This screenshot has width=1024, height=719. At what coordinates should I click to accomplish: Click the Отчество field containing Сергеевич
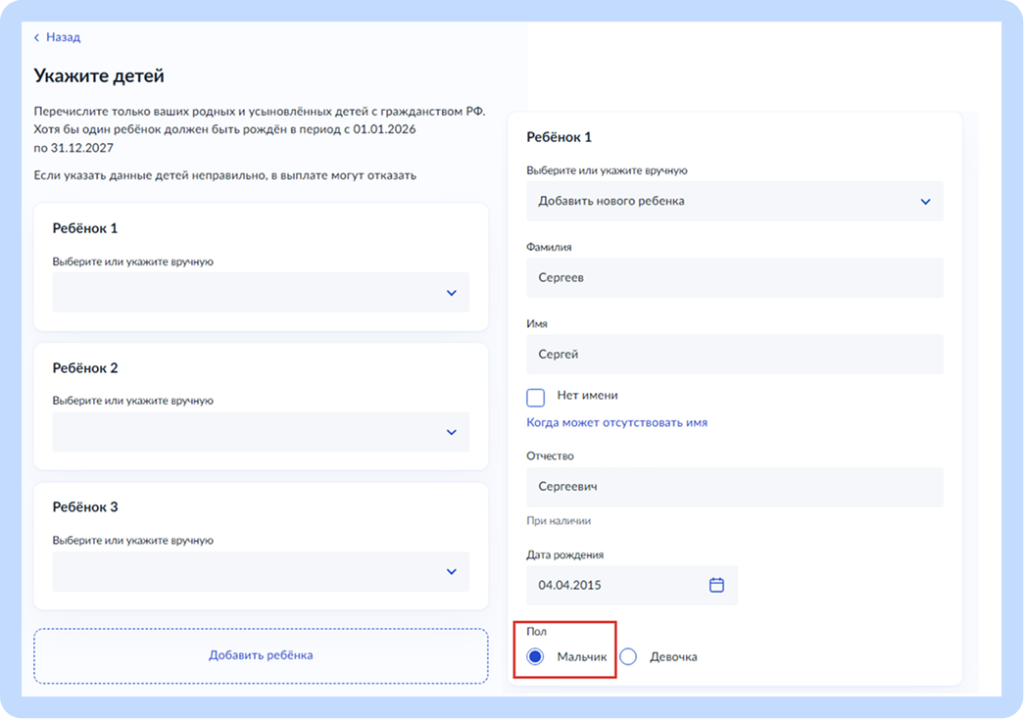coord(735,487)
